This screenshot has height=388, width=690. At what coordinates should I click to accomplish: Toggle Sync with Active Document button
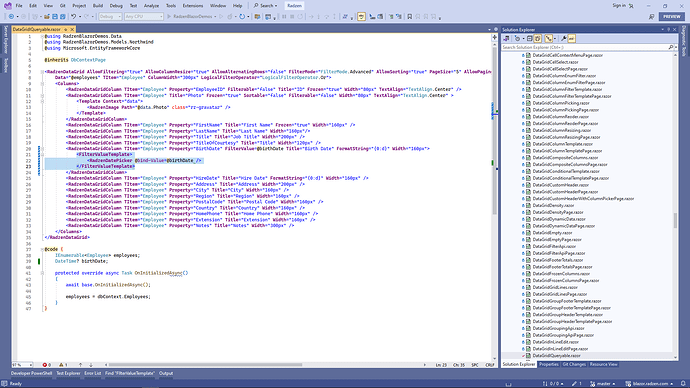click(548, 39)
